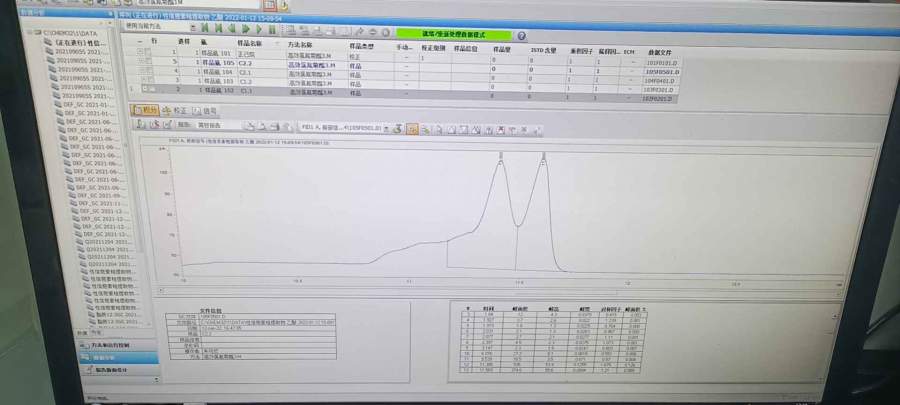
Task: Switch to the 信号 tab
Action: click(205, 111)
